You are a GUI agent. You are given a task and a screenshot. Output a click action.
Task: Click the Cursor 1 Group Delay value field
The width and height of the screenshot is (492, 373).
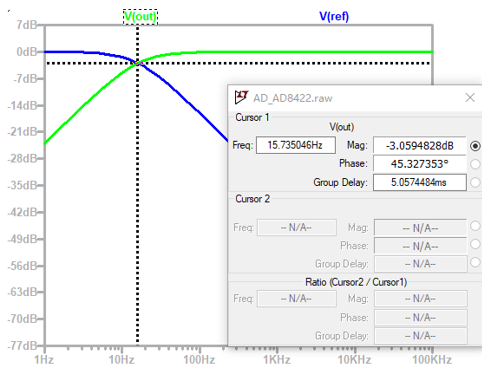419,182
